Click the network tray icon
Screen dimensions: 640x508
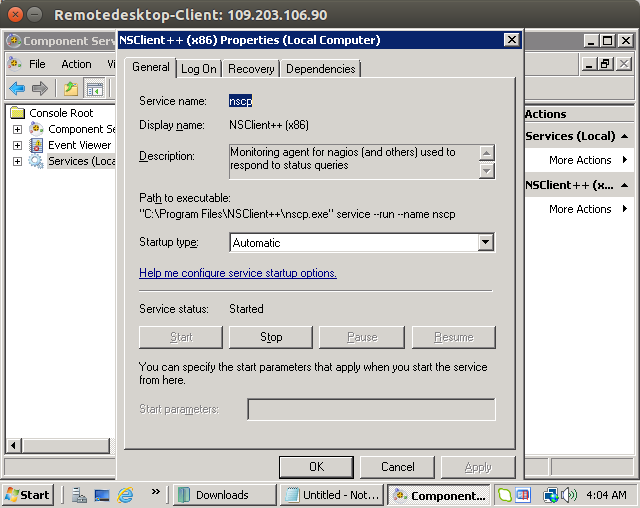(551, 495)
